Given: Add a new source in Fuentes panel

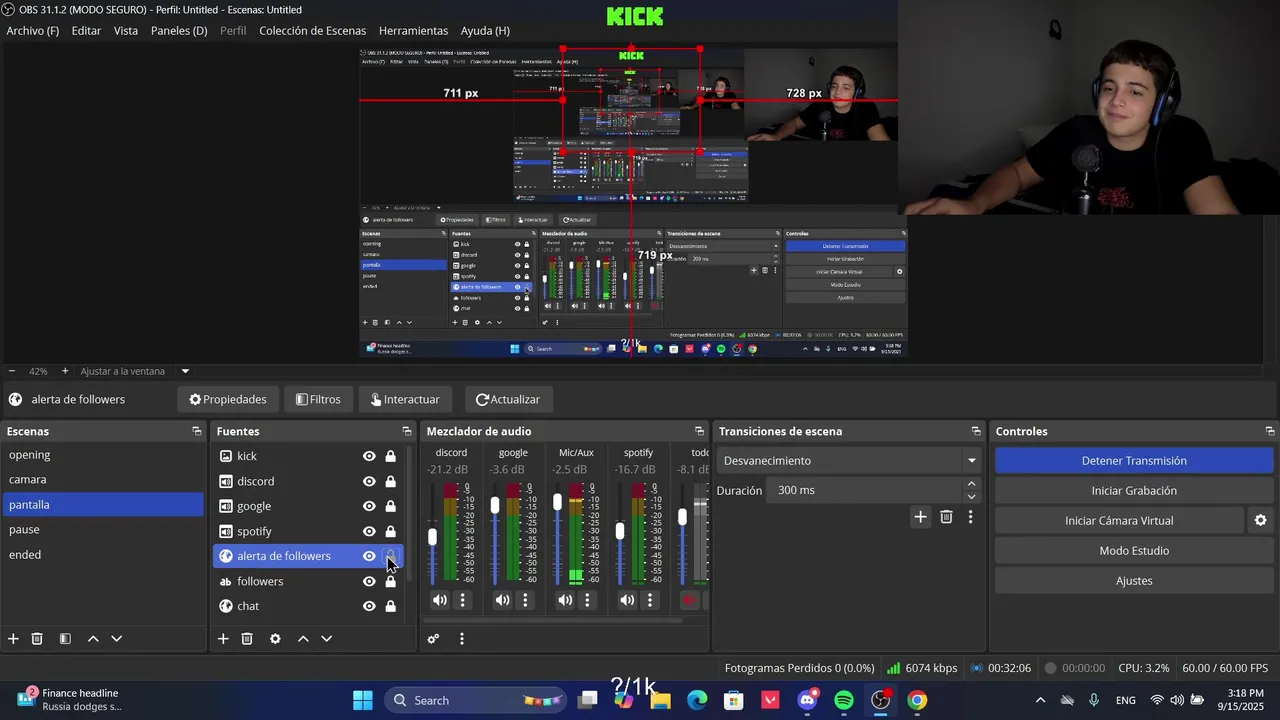Looking at the screenshot, I should click(x=223, y=639).
